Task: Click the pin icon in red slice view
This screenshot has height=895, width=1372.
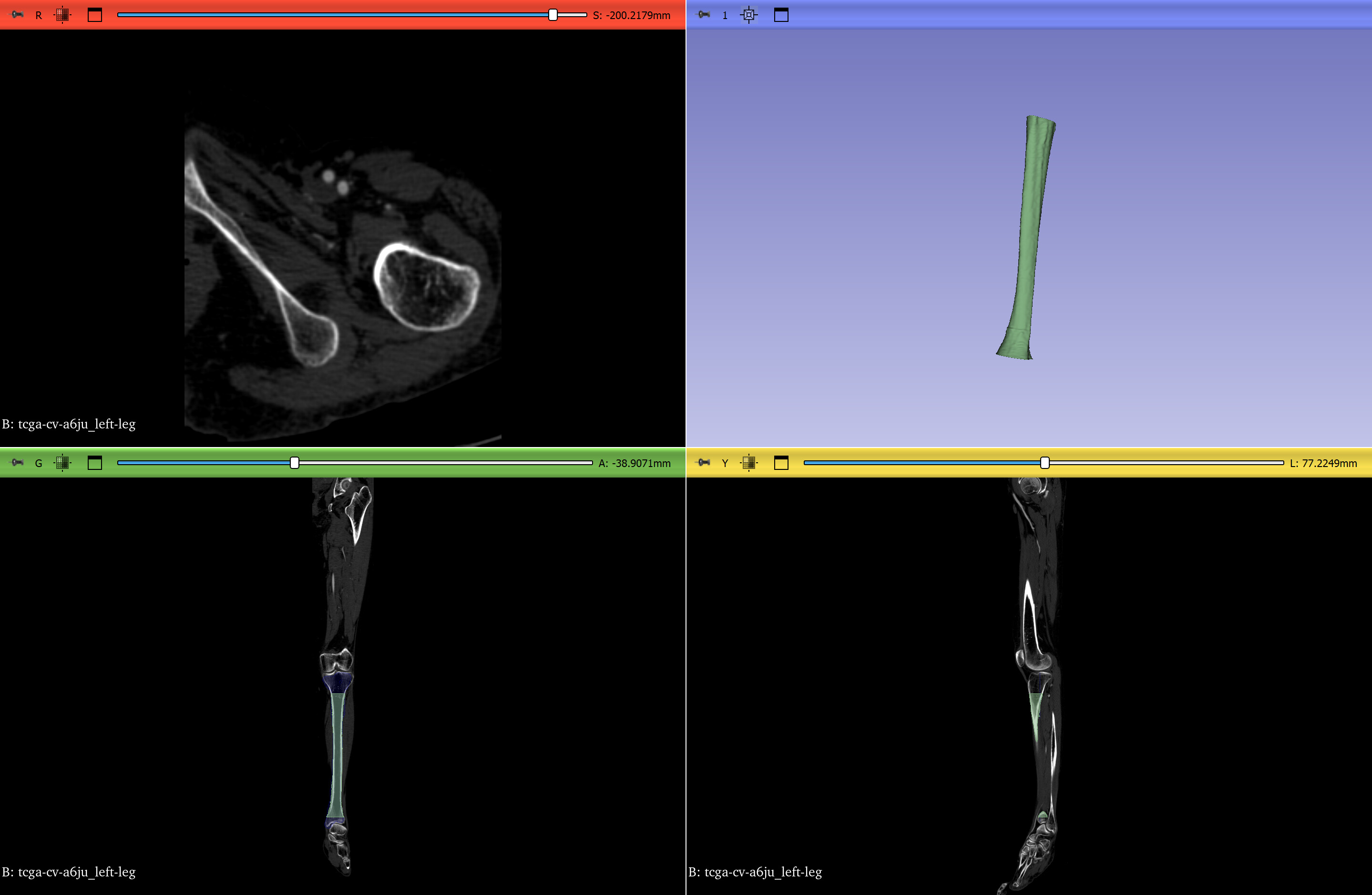Action: coord(17,15)
